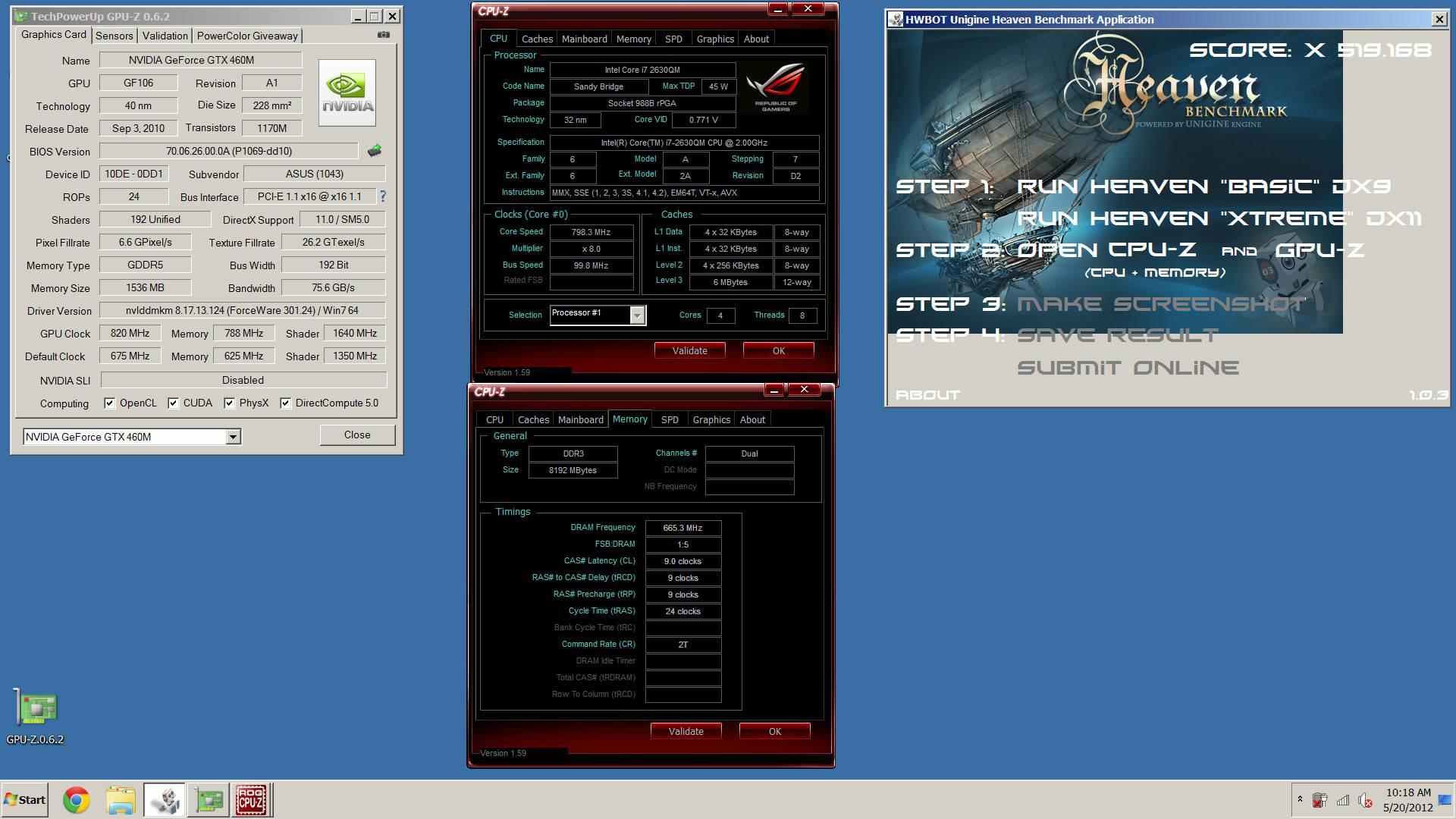The height and width of the screenshot is (819, 1456).
Task: Click the ROG logo in CPU-Z
Action: pyautogui.click(x=776, y=89)
